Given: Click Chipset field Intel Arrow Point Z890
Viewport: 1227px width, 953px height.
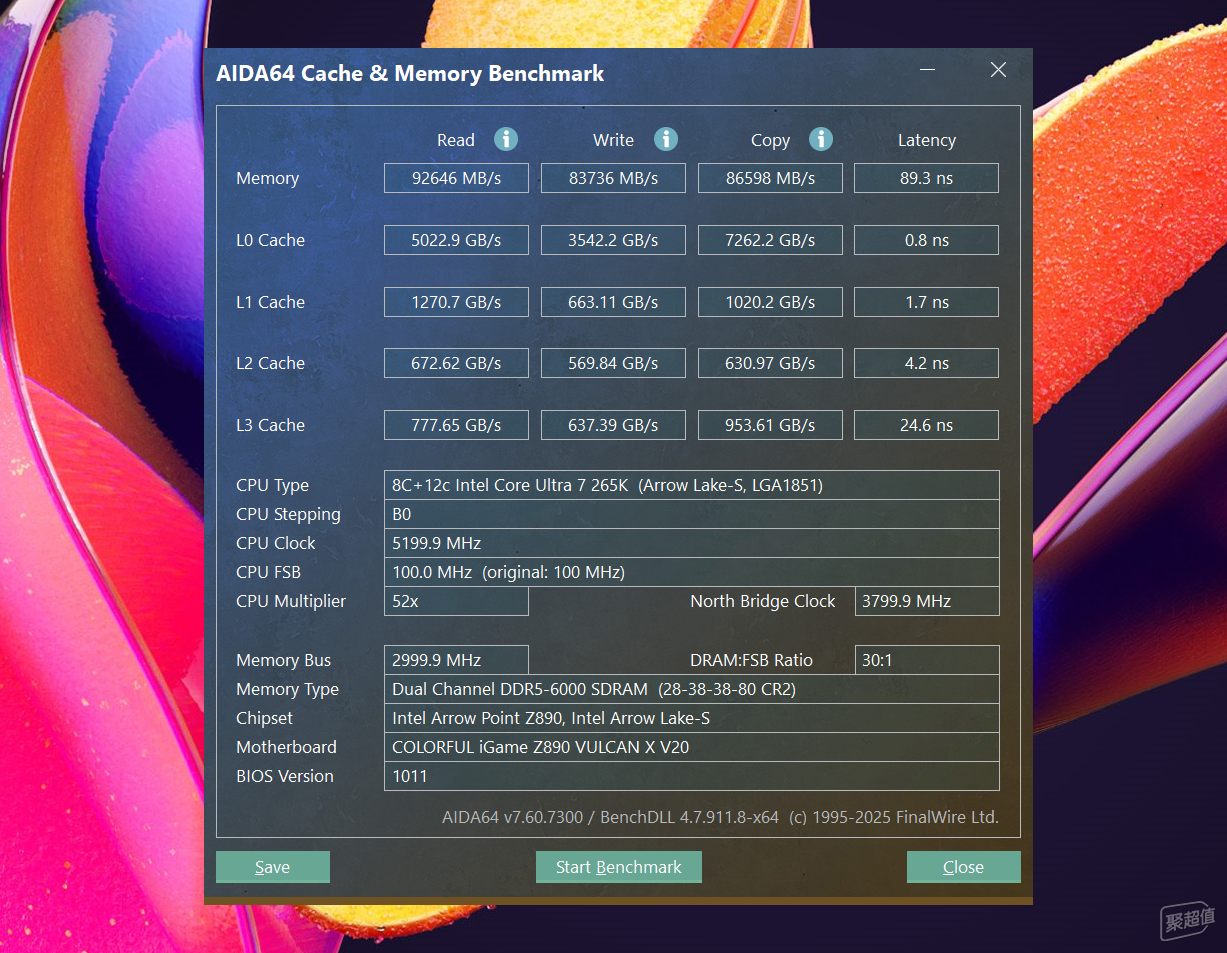Looking at the screenshot, I should point(692,718).
